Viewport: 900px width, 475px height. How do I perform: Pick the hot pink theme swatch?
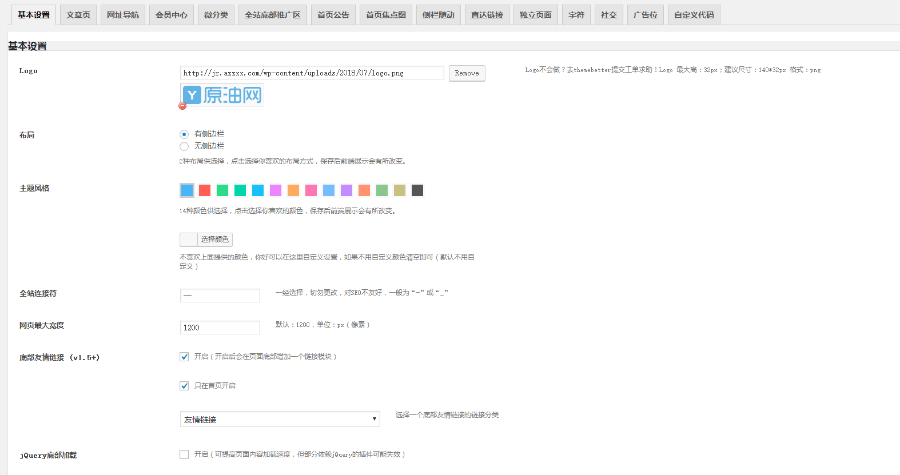pyautogui.click(x=311, y=190)
